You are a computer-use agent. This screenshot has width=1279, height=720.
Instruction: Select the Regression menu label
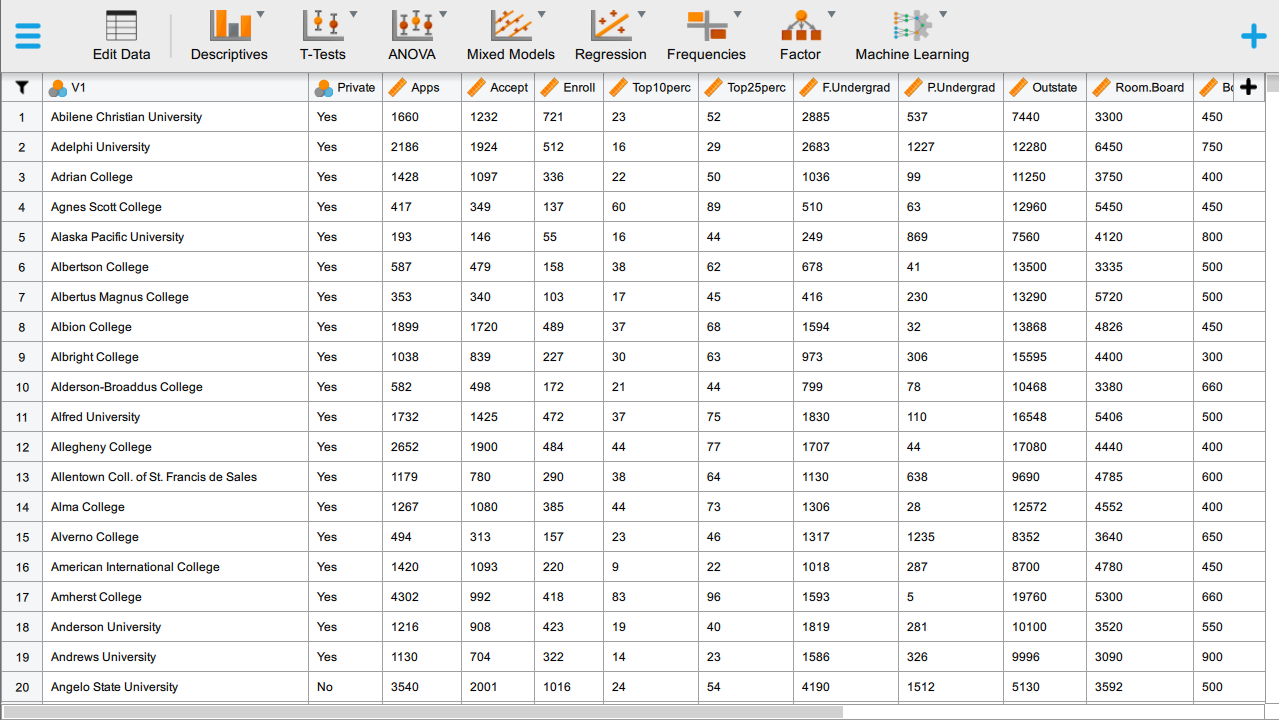pos(611,55)
